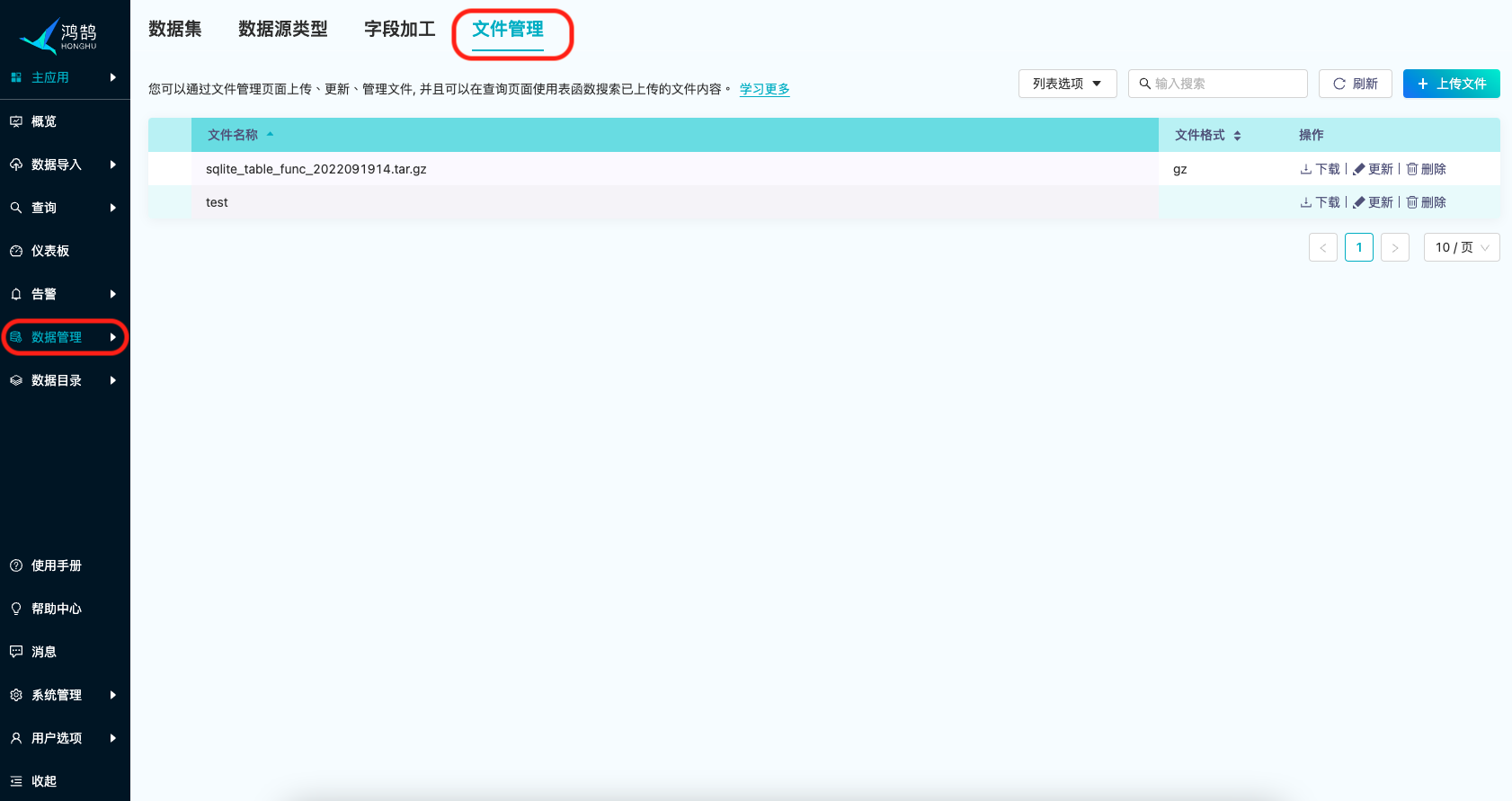Go to previous page arrow
This screenshot has width=1512, height=801.
(x=1323, y=247)
